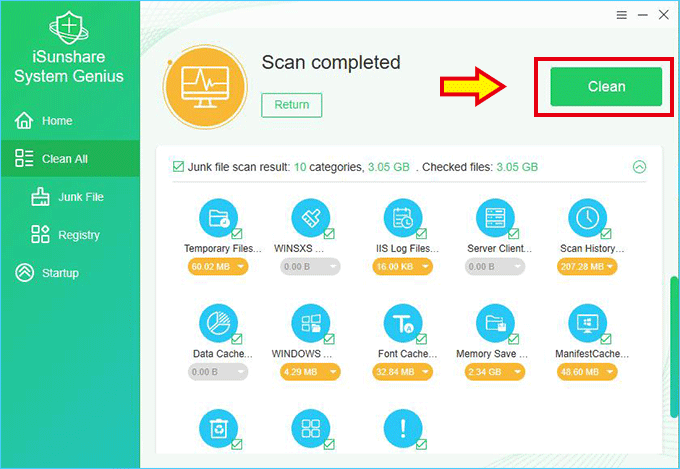Select the ManifestCache monitor icon
Viewport: 680px width, 469px height.
coord(588,323)
